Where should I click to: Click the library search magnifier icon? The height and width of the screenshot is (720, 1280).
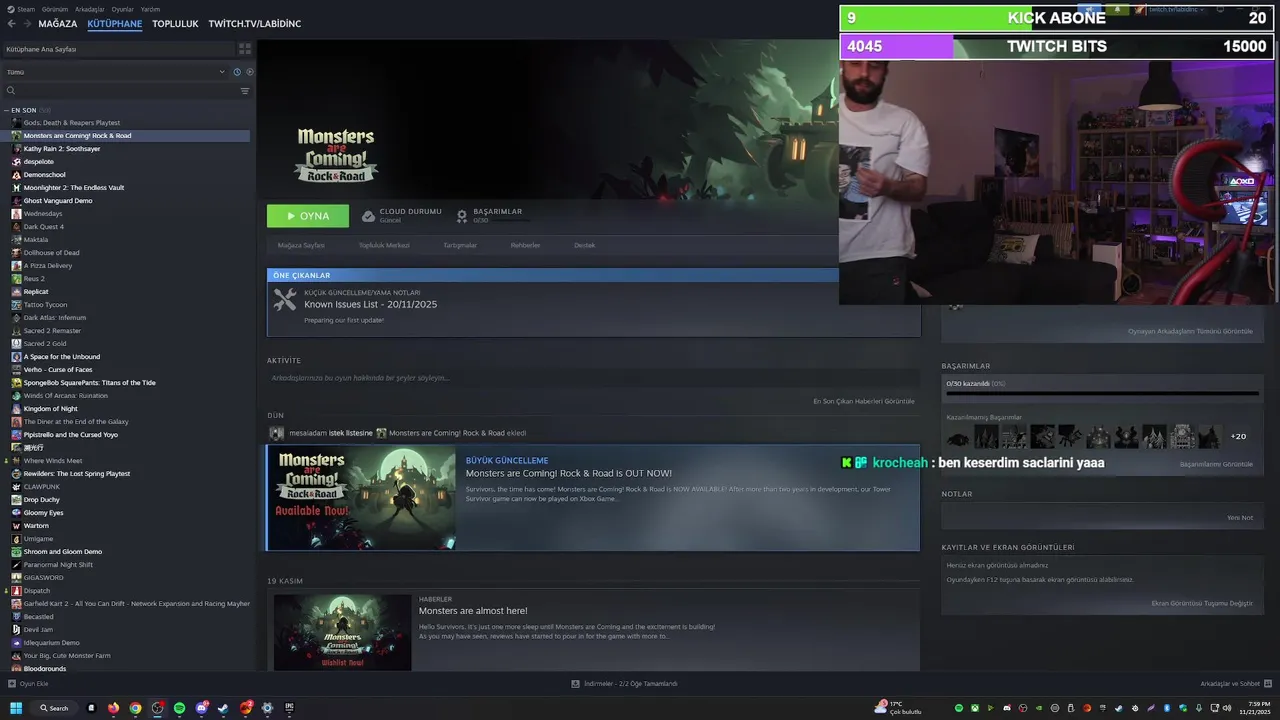[x=11, y=91]
